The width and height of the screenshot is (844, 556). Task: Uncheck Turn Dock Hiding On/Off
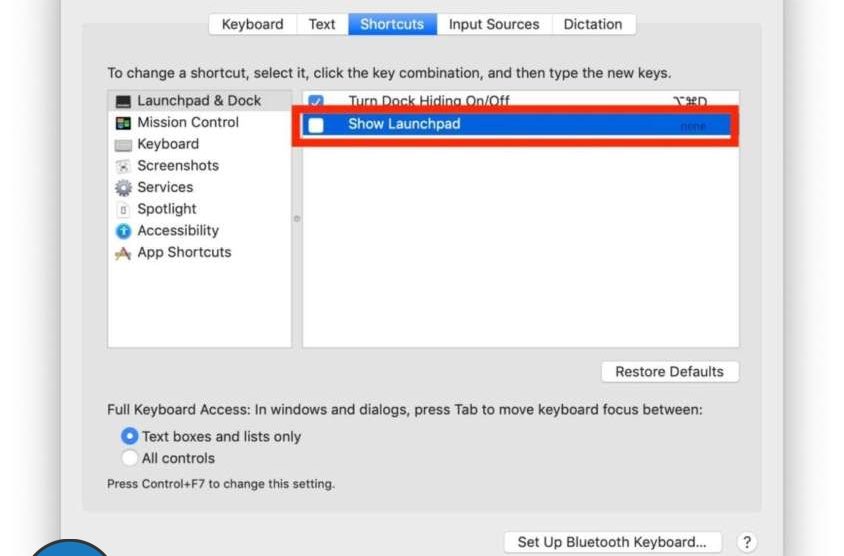pyautogui.click(x=316, y=102)
